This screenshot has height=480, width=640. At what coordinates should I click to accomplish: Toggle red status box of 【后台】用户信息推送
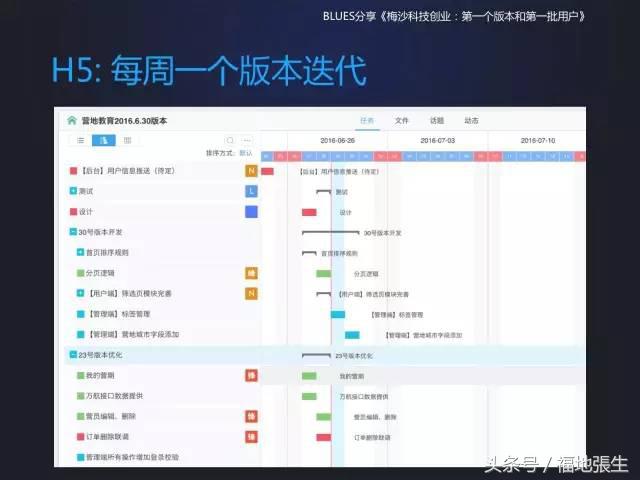pos(73,171)
